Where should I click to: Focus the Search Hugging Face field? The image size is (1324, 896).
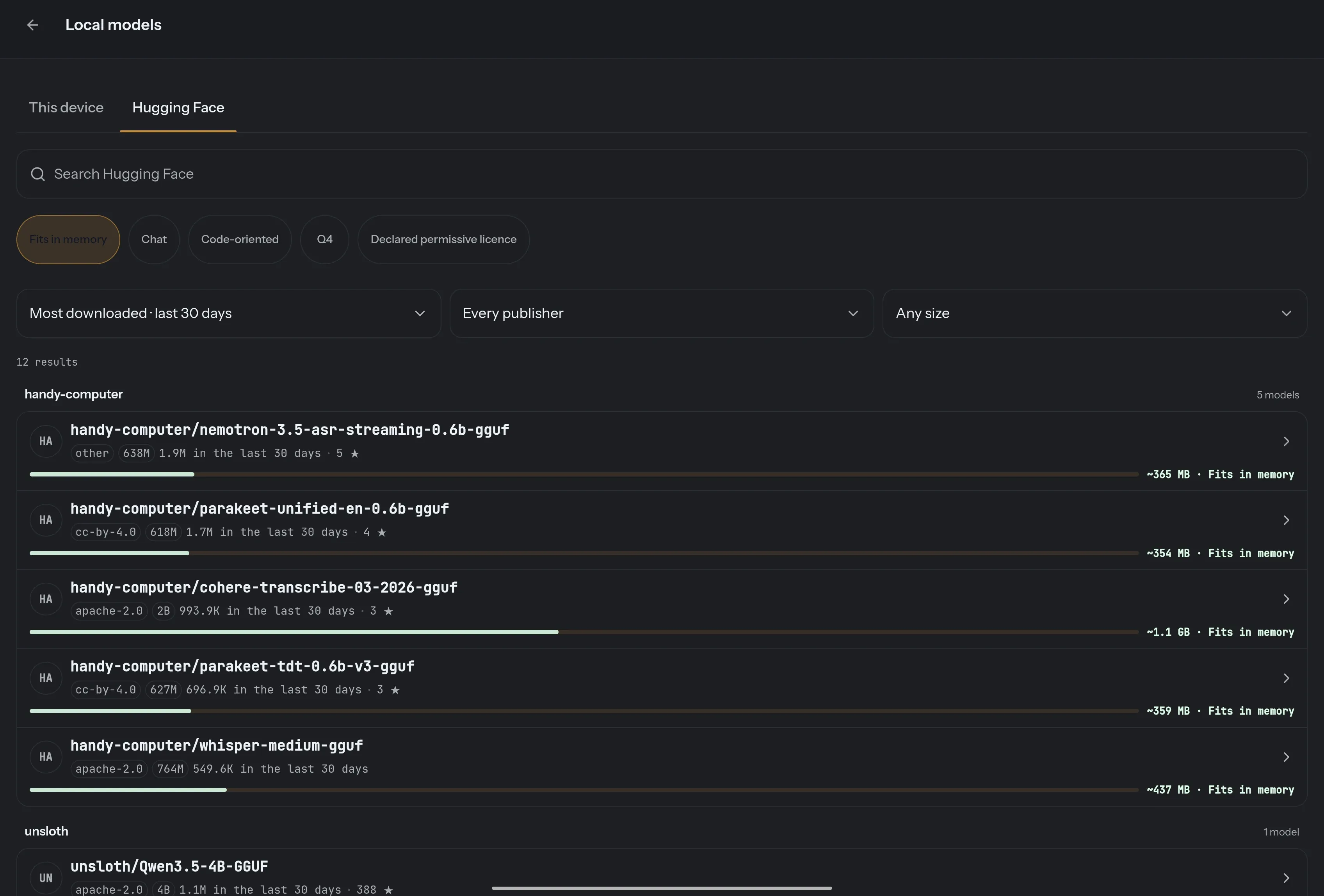point(662,174)
